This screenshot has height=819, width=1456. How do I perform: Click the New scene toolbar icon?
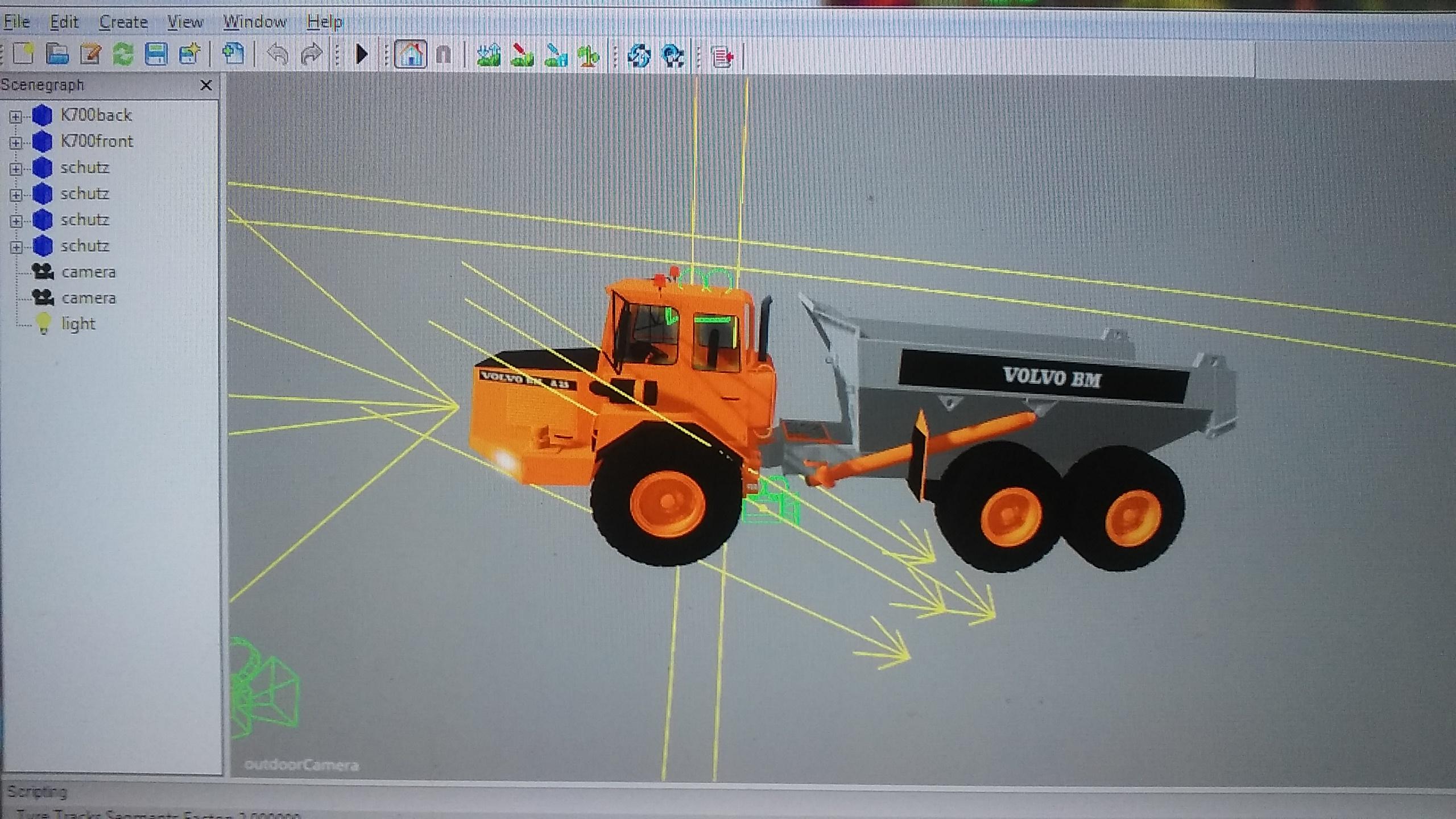[x=24, y=55]
